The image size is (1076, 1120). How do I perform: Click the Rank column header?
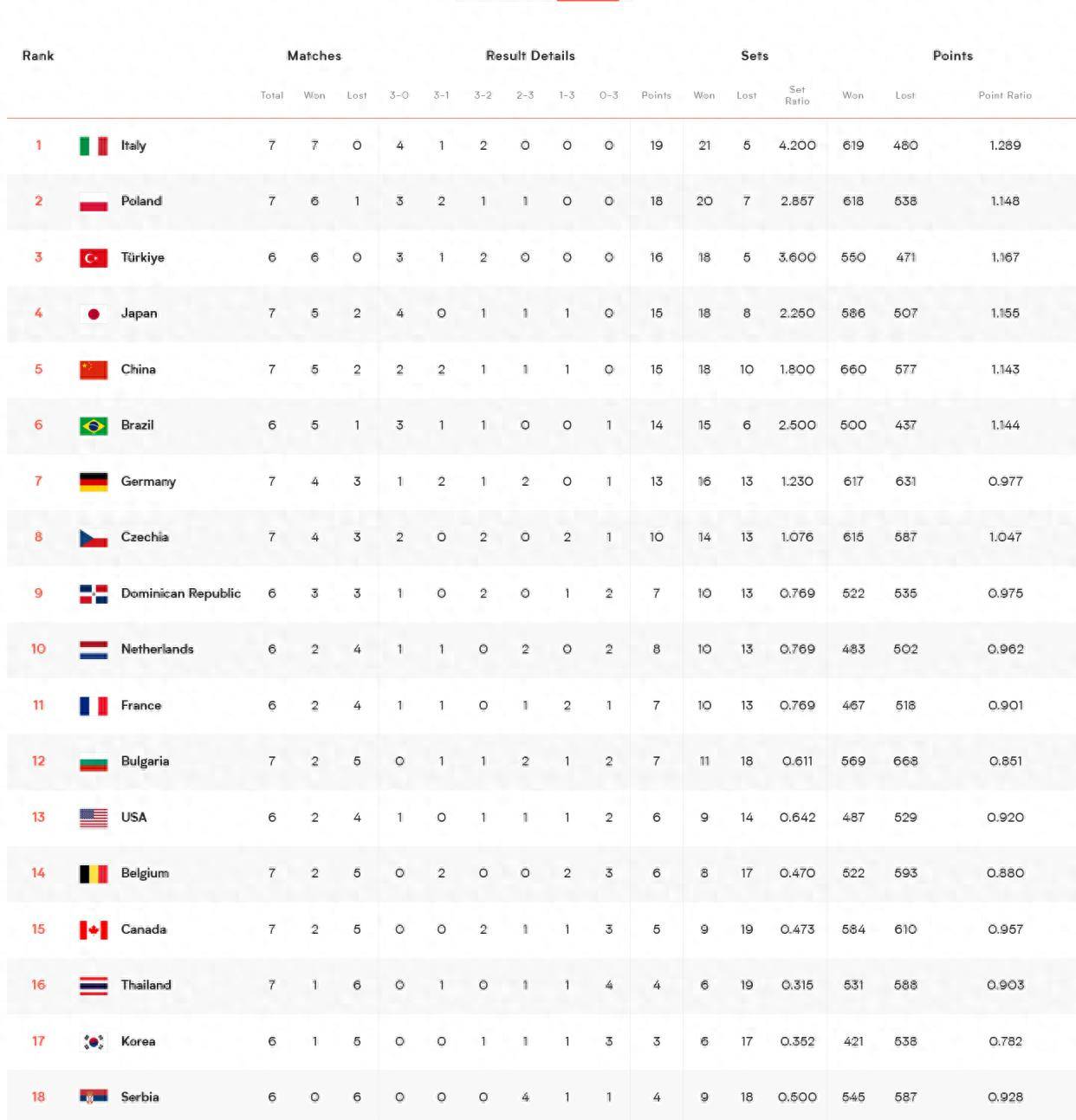(x=38, y=55)
